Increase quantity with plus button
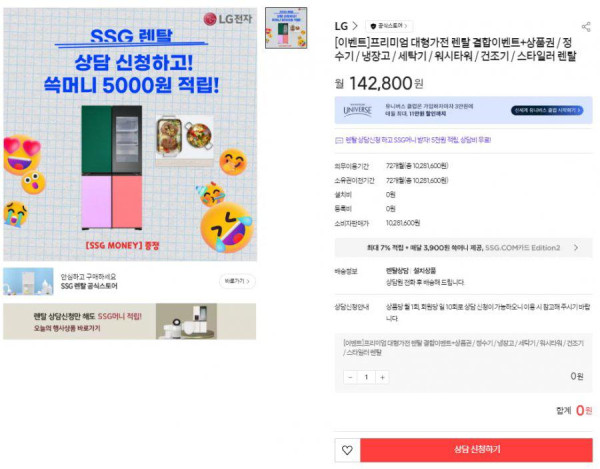This screenshot has height=469, width=600. pos(382,377)
